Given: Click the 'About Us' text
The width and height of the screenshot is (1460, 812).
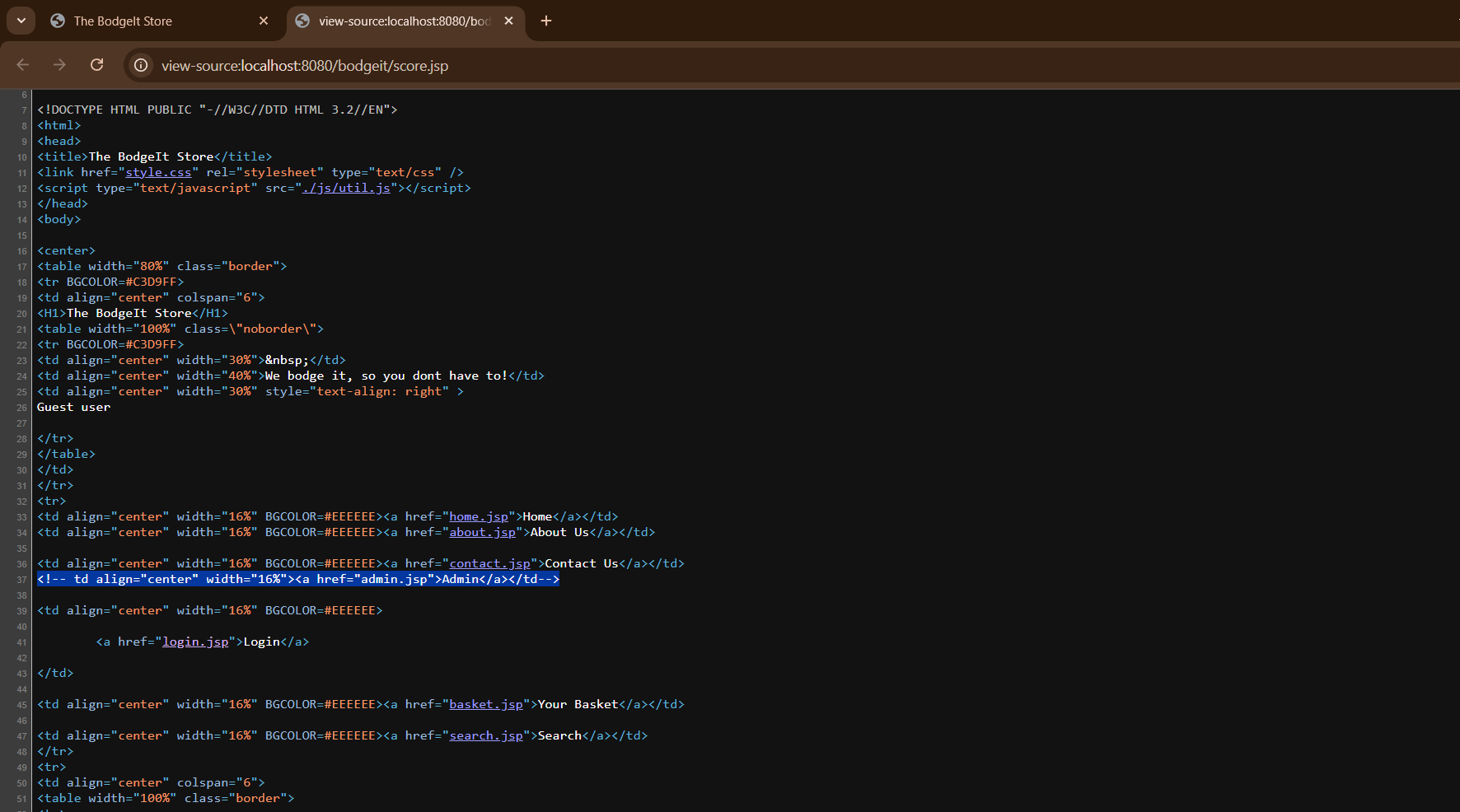Looking at the screenshot, I should [559, 532].
